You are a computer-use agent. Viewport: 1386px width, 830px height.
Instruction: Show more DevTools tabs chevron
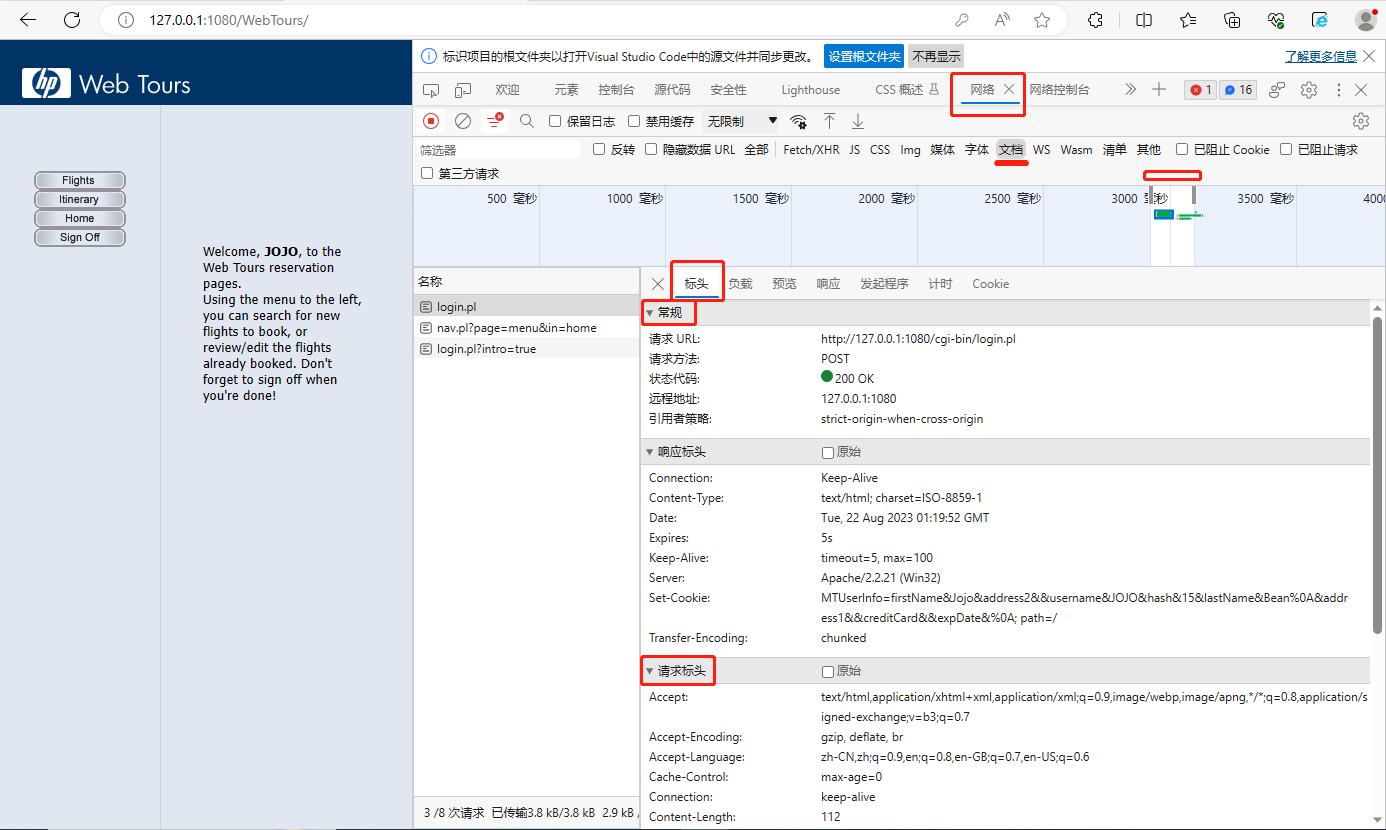coord(1130,90)
